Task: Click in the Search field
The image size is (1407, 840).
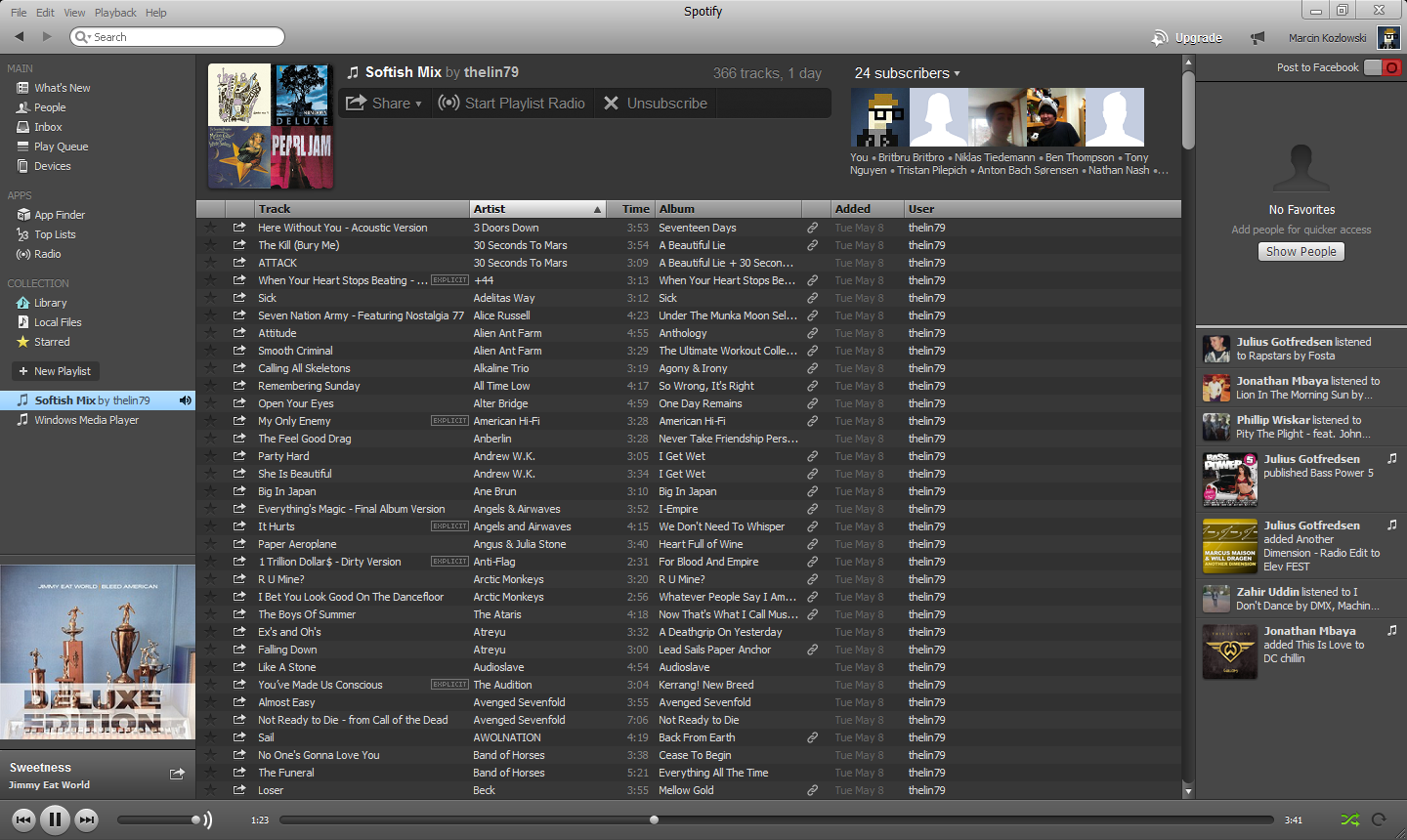Action: pos(178,37)
